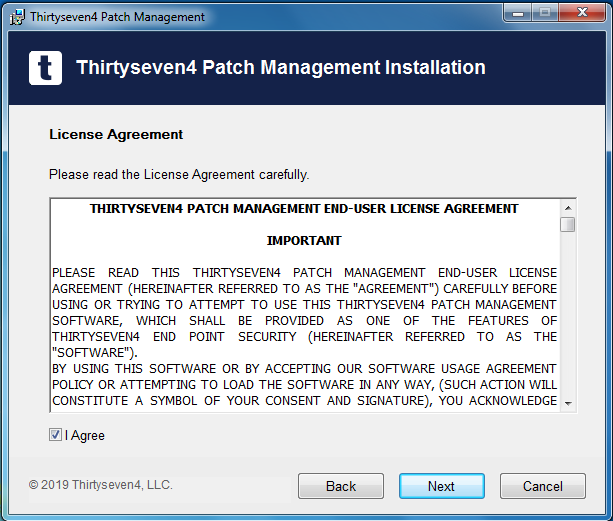Viewport: 613px width, 521px height.
Task: Click the license scrollbar down arrow
Action: click(568, 403)
